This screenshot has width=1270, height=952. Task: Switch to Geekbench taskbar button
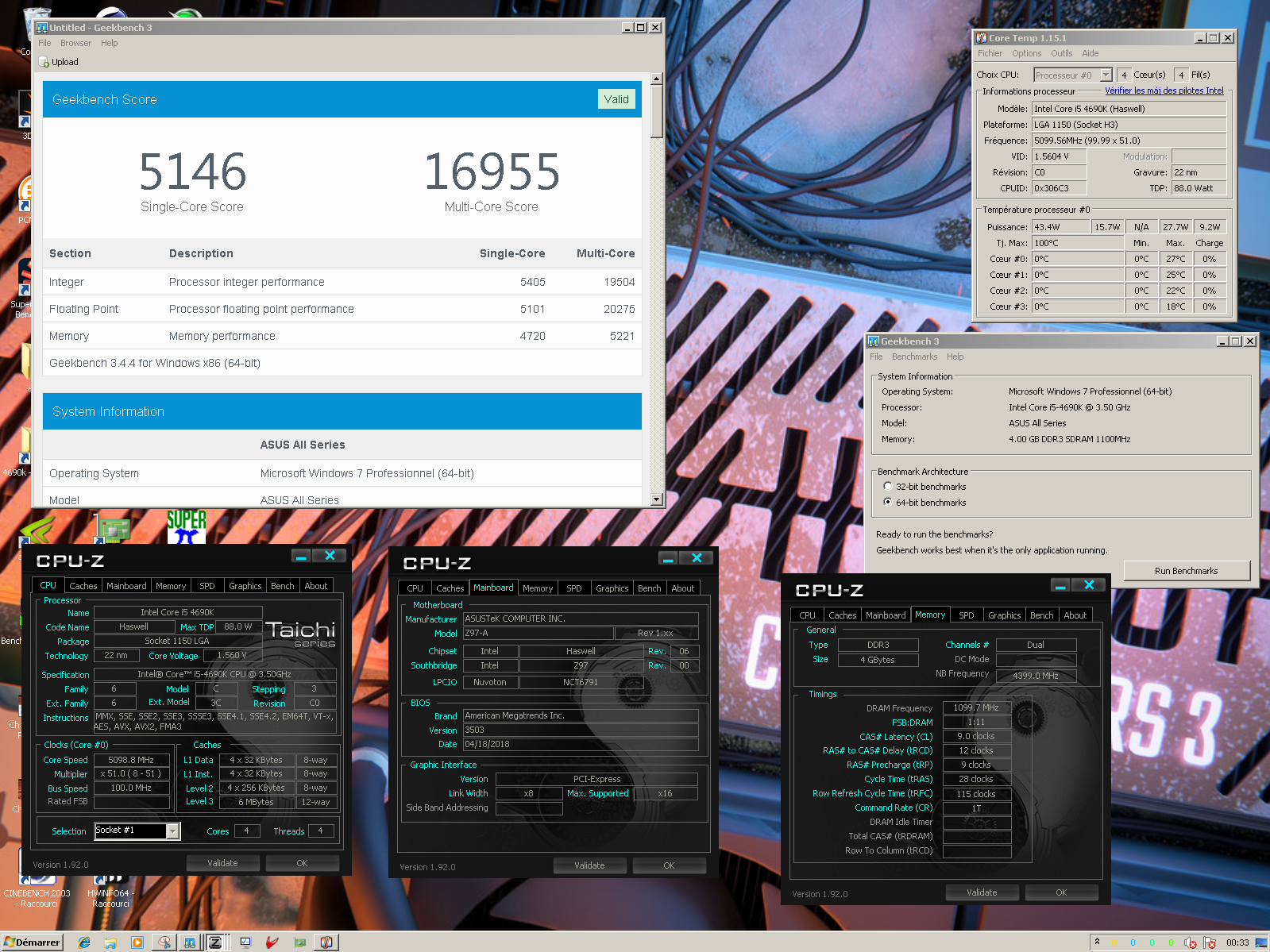pyautogui.click(x=190, y=942)
